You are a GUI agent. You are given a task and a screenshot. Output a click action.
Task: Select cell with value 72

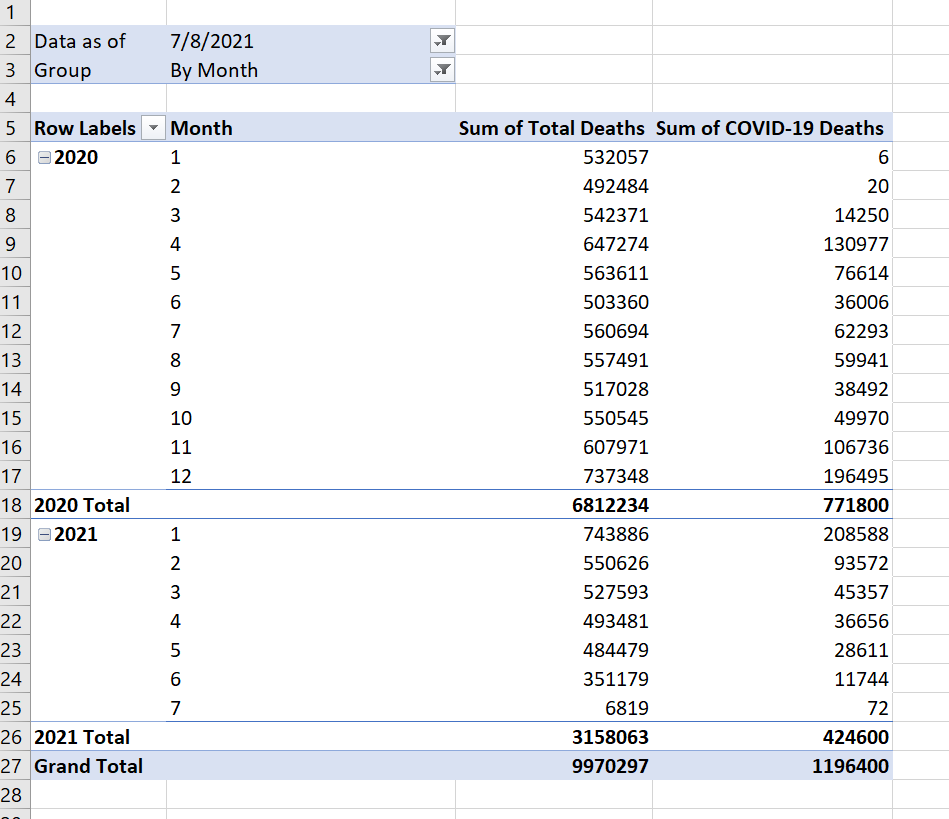point(772,708)
